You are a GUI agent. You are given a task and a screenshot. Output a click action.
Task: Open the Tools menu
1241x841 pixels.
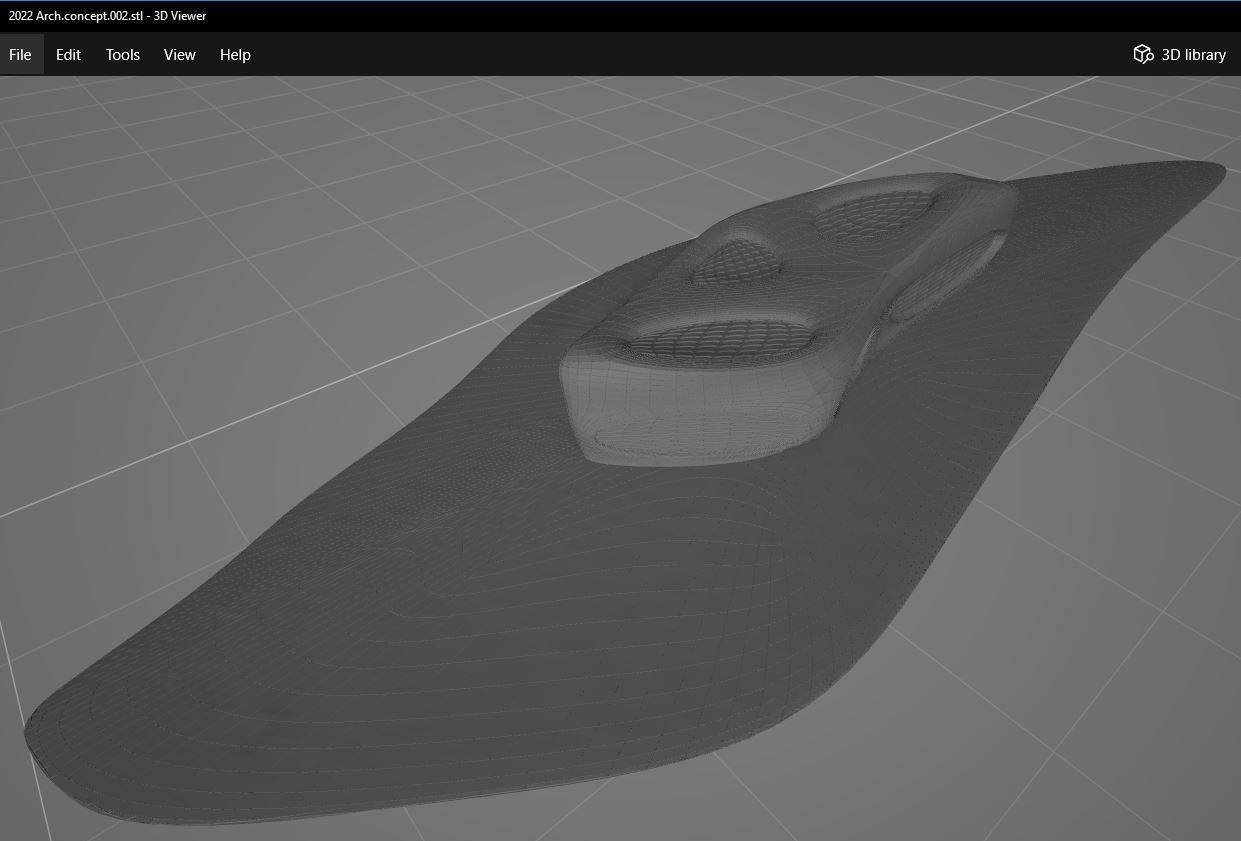pyautogui.click(x=123, y=55)
